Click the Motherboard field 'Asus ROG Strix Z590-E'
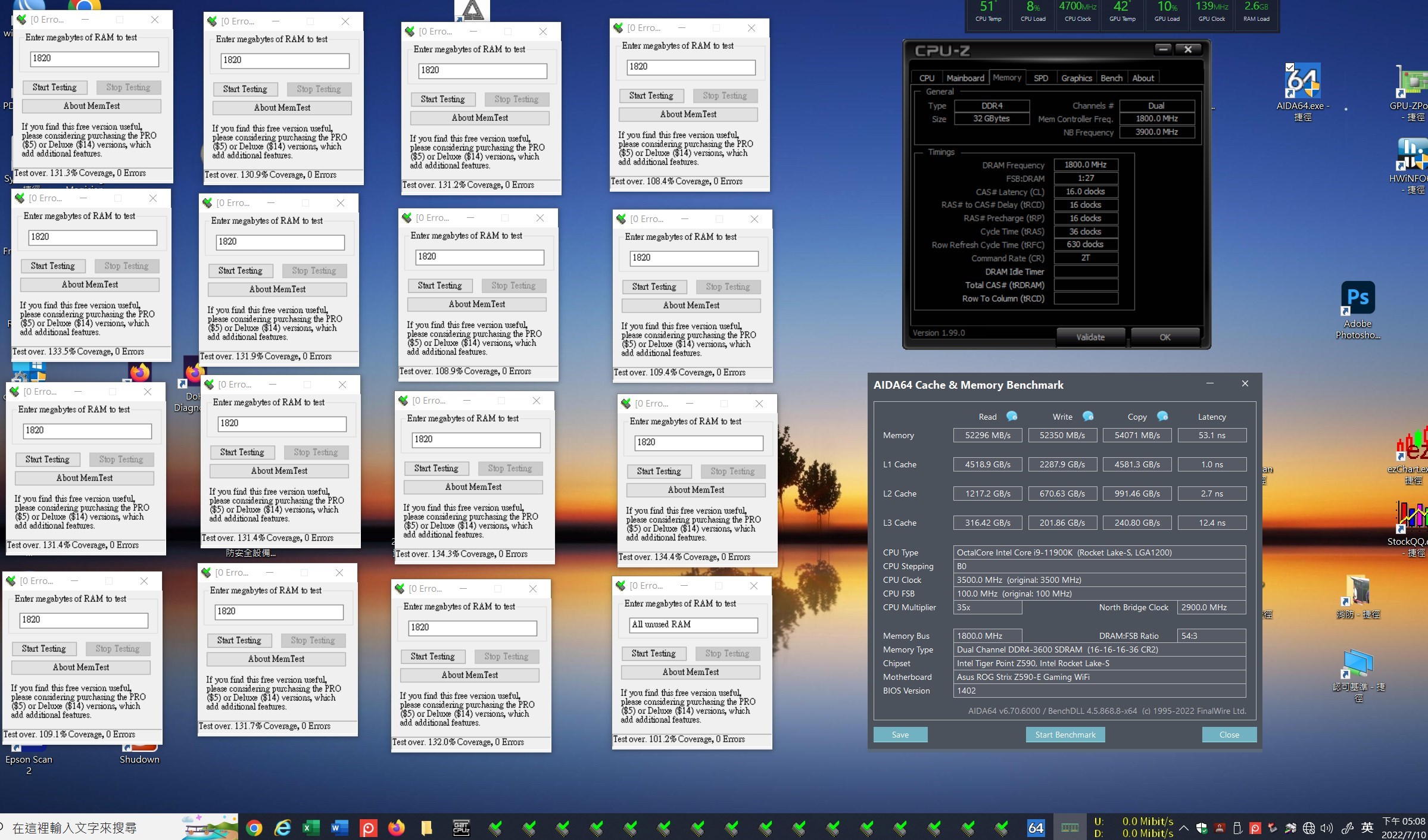Image resolution: width=1428 pixels, height=840 pixels. (x=1099, y=677)
